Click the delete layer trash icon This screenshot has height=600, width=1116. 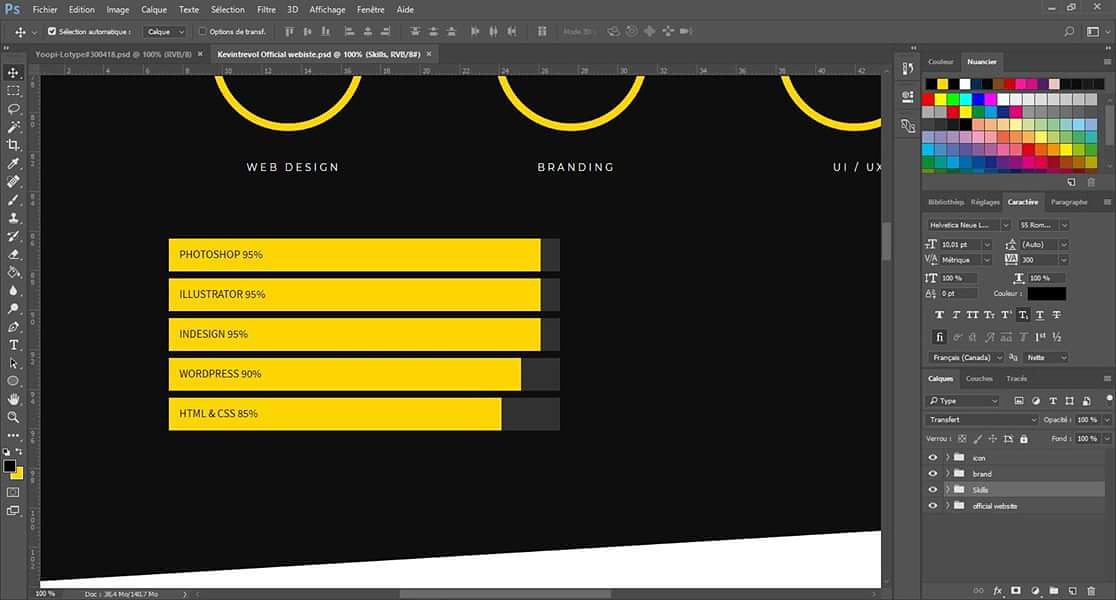[x=1091, y=591]
